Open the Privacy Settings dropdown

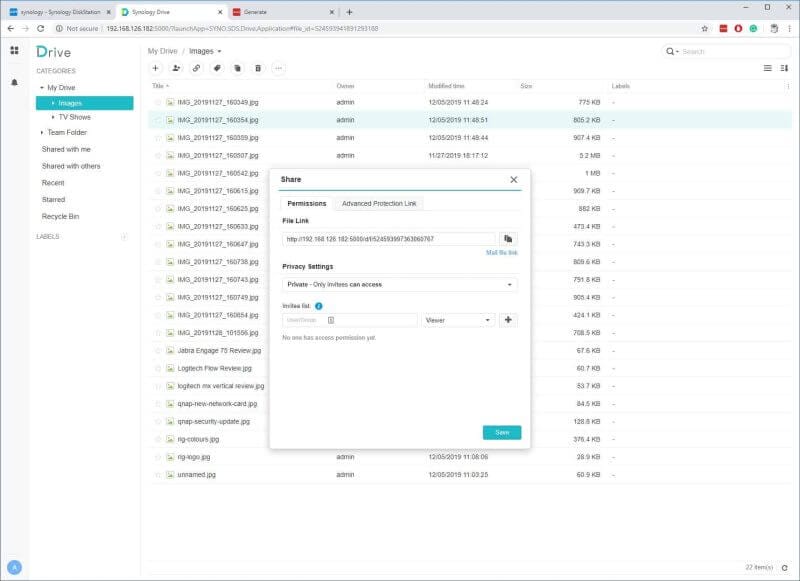click(x=400, y=284)
